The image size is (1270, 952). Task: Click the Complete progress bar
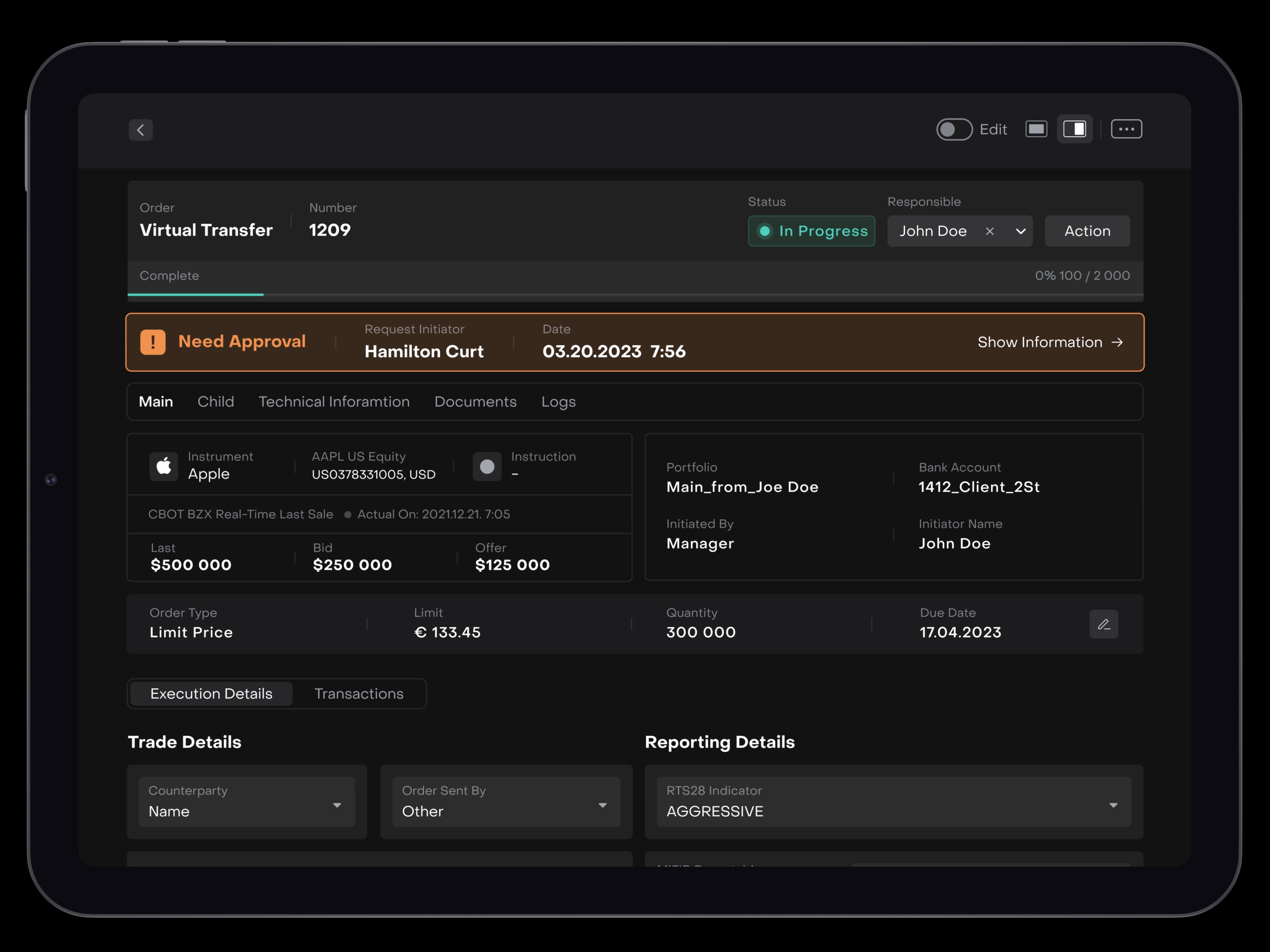click(x=635, y=294)
